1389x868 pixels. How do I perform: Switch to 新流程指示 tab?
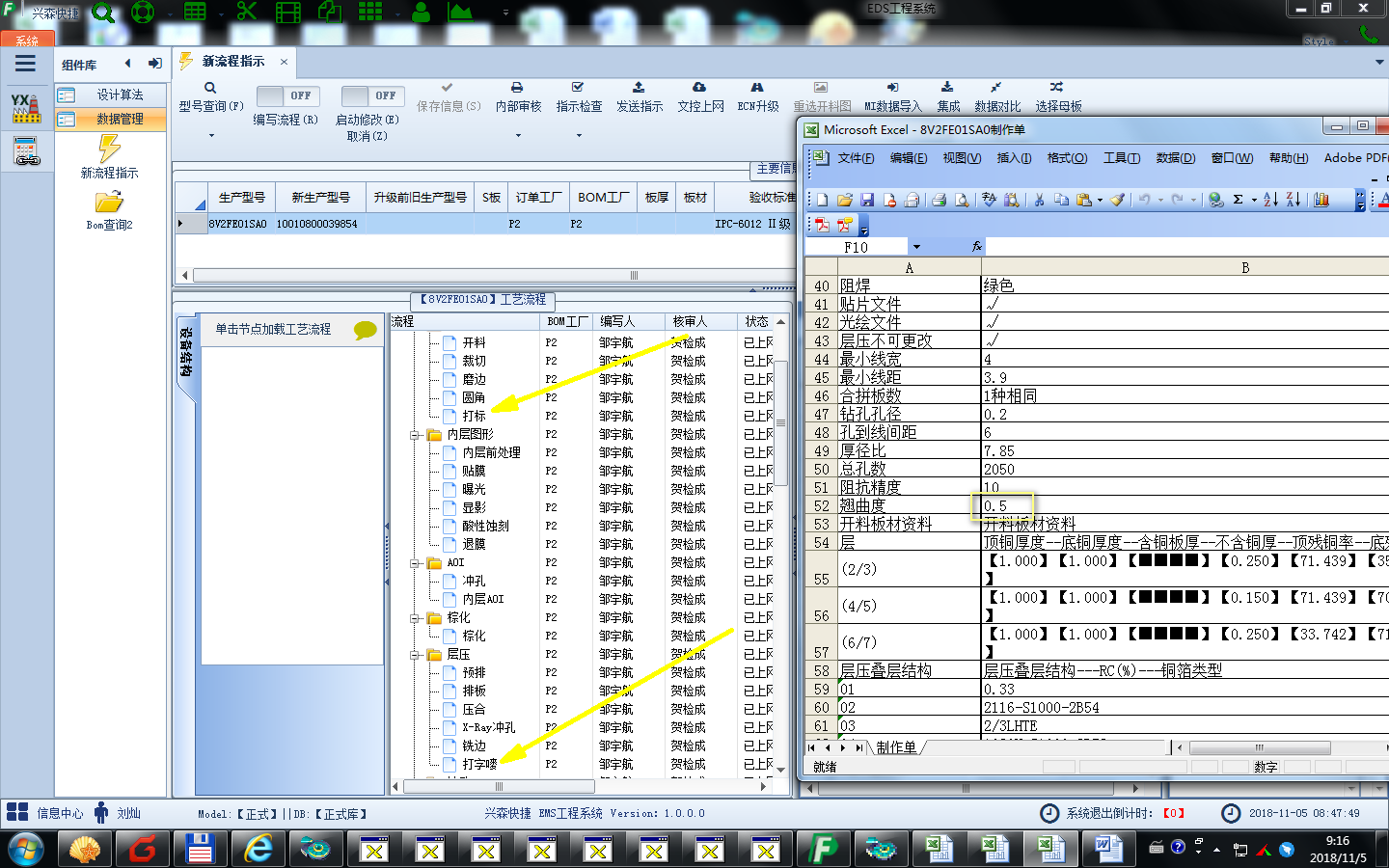click(x=233, y=61)
